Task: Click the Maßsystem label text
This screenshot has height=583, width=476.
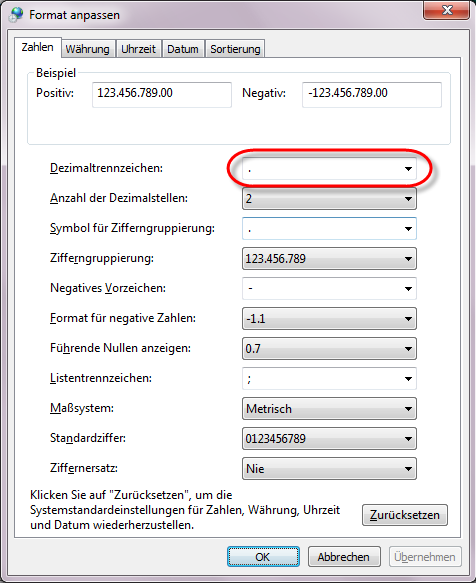Action: (x=82, y=408)
